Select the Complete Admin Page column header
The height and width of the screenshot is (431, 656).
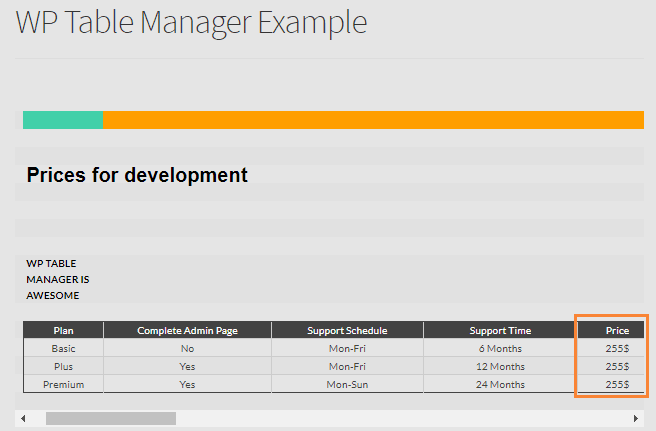(x=187, y=330)
